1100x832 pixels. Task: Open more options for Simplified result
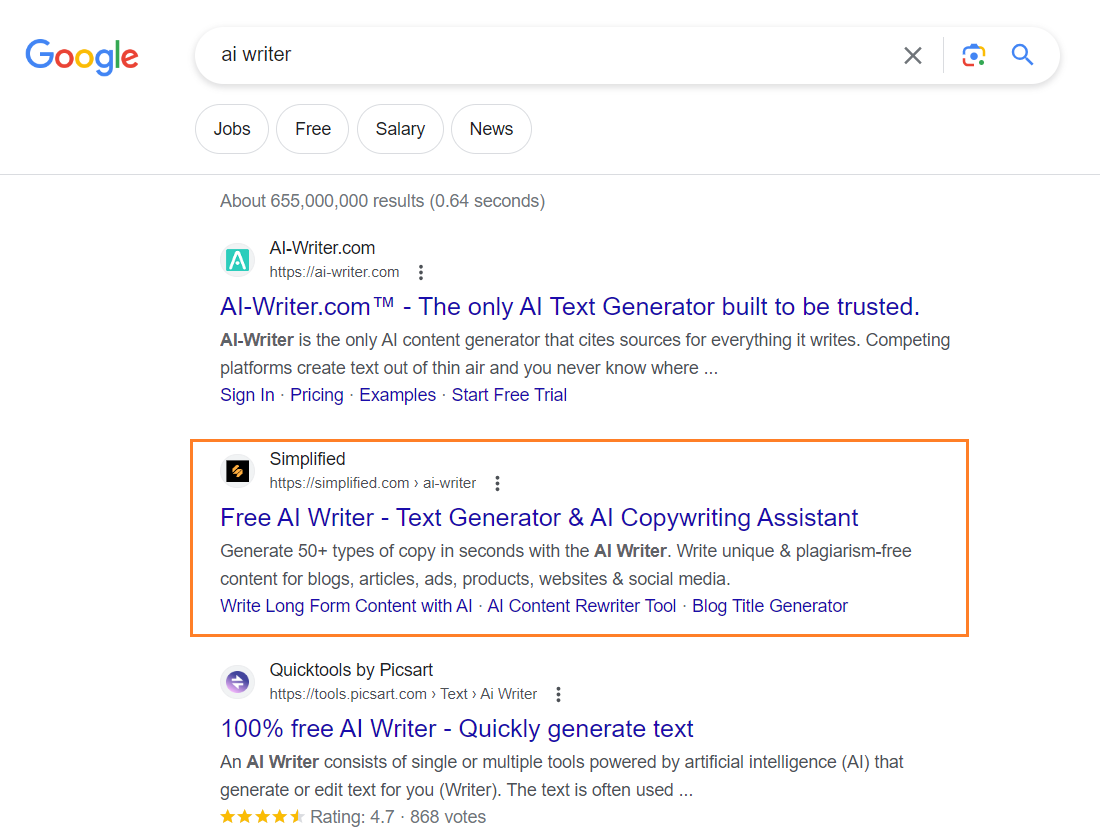coord(497,483)
